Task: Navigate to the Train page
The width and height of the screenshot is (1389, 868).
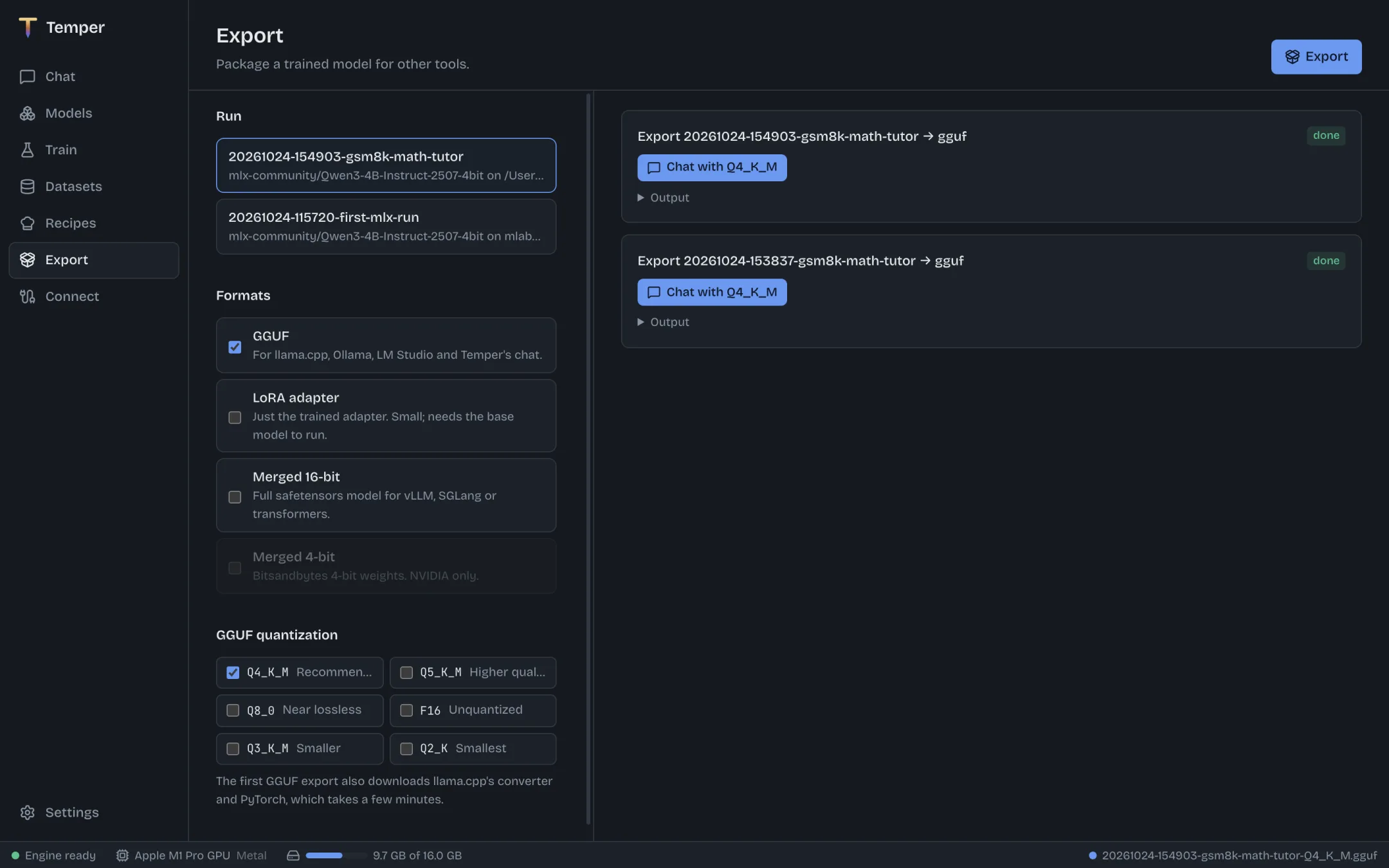Action: (x=94, y=150)
